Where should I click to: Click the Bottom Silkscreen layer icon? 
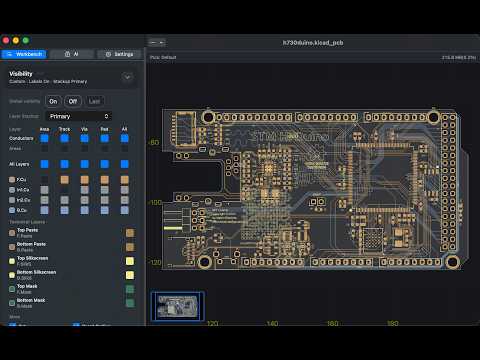(x=12, y=275)
